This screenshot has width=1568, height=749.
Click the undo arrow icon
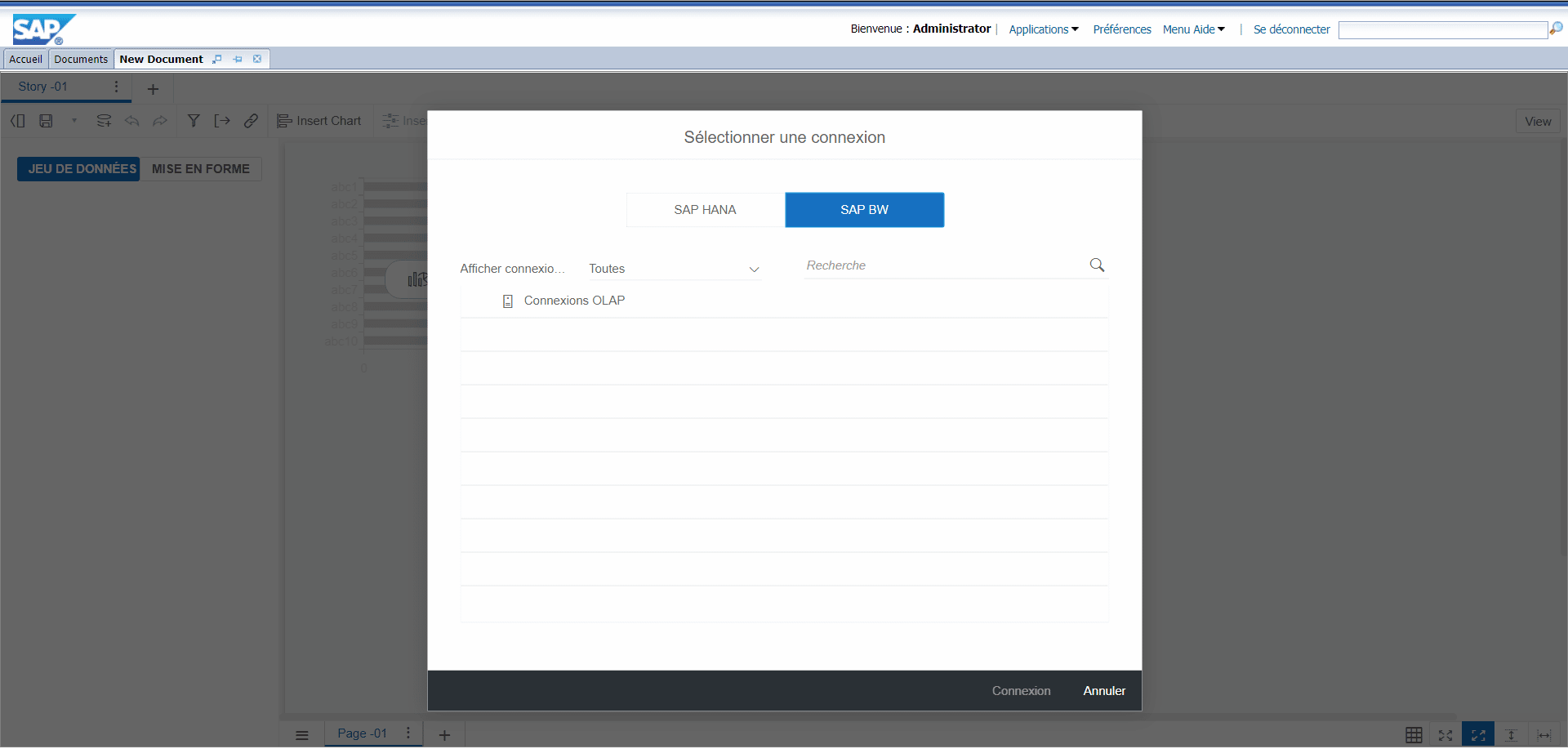[131, 121]
